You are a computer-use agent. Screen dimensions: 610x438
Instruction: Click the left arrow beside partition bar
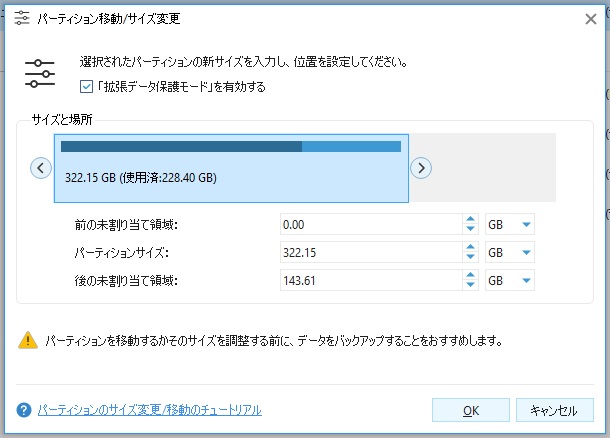tap(41, 168)
